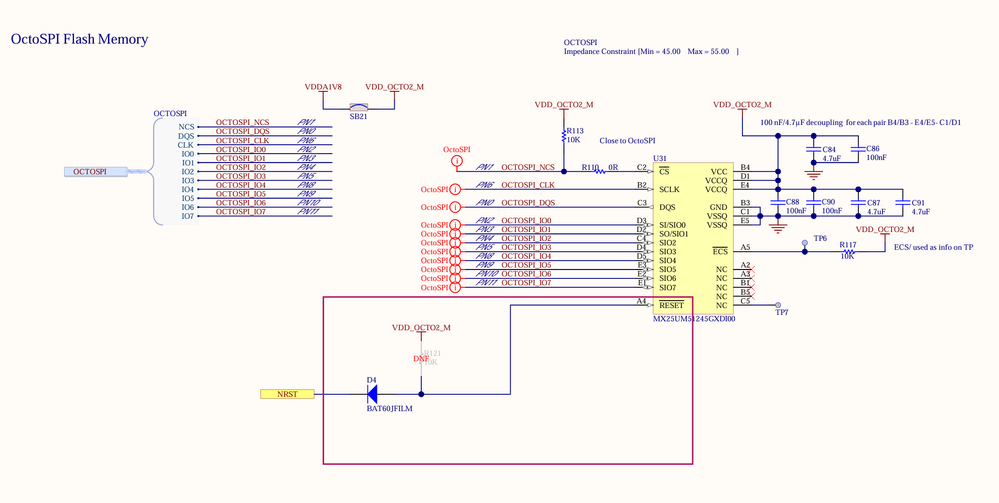Select capacitor C88 100nF symbol
999x503 pixels.
pos(777,203)
